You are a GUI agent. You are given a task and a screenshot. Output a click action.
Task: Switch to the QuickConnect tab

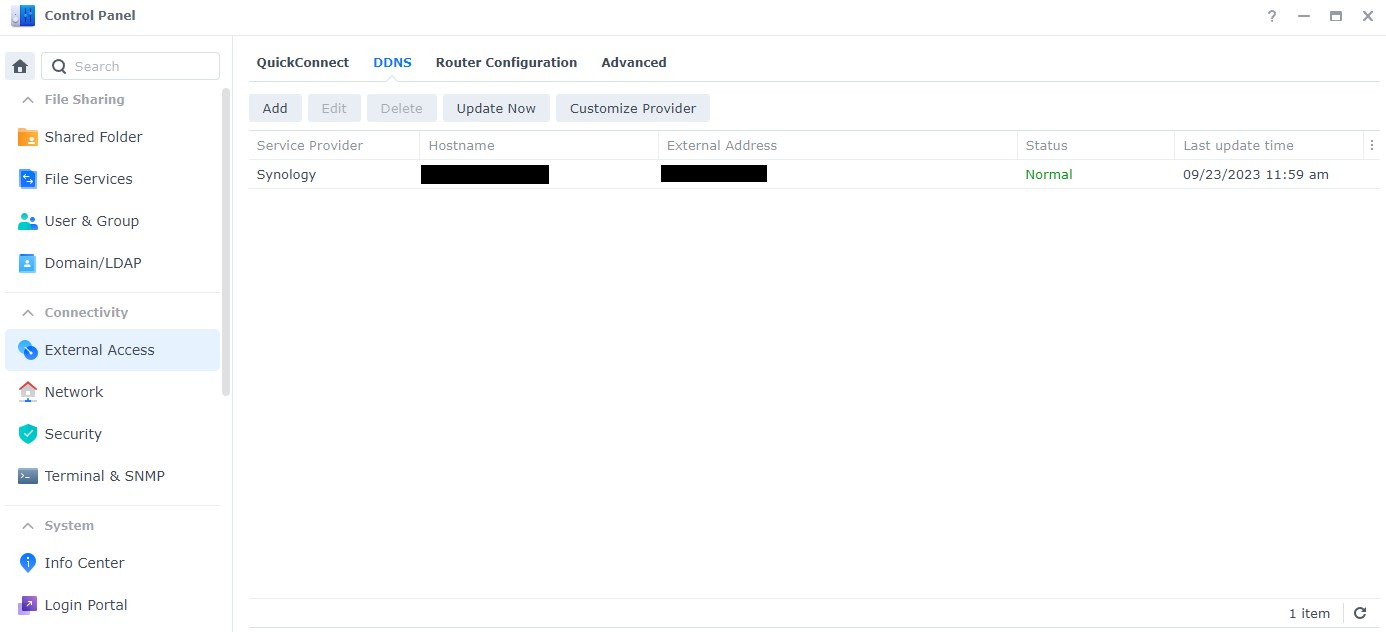(x=302, y=62)
